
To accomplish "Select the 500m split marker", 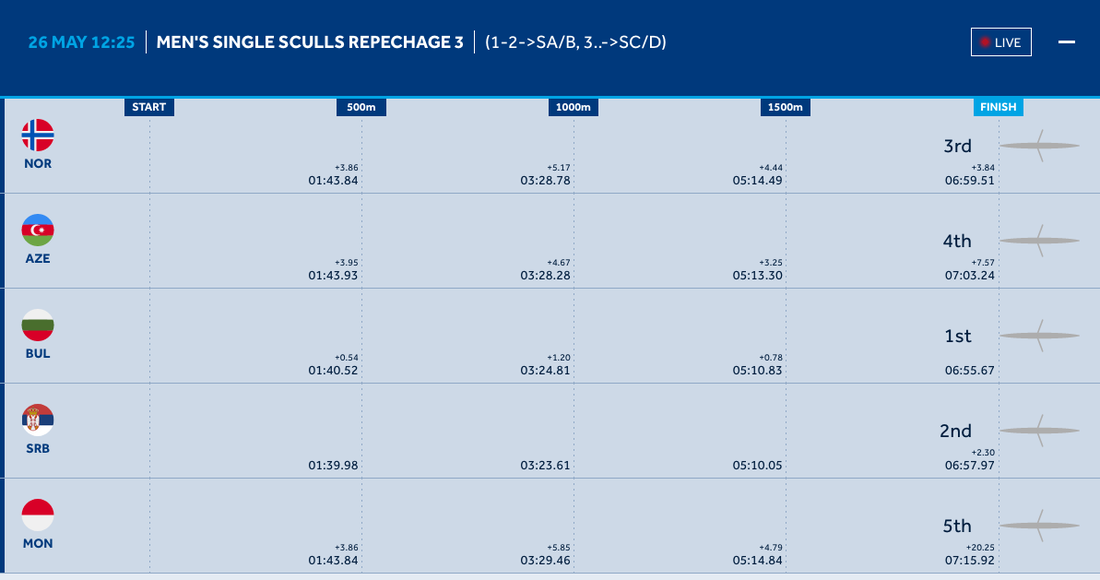I will [361, 107].
